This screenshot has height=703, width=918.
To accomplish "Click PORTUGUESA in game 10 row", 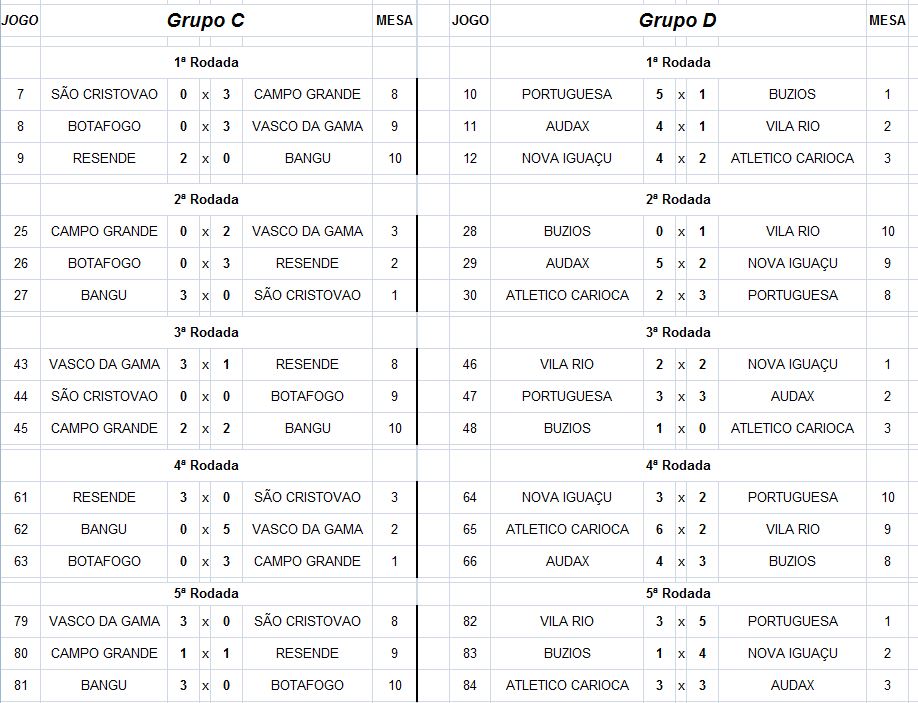I will [x=567, y=94].
